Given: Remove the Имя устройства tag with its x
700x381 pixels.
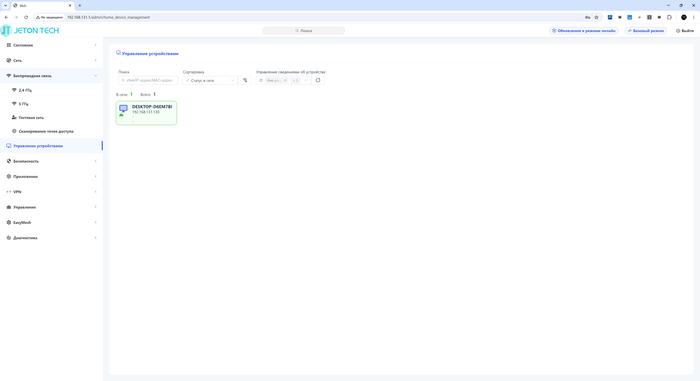Looking at the screenshot, I should [285, 80].
